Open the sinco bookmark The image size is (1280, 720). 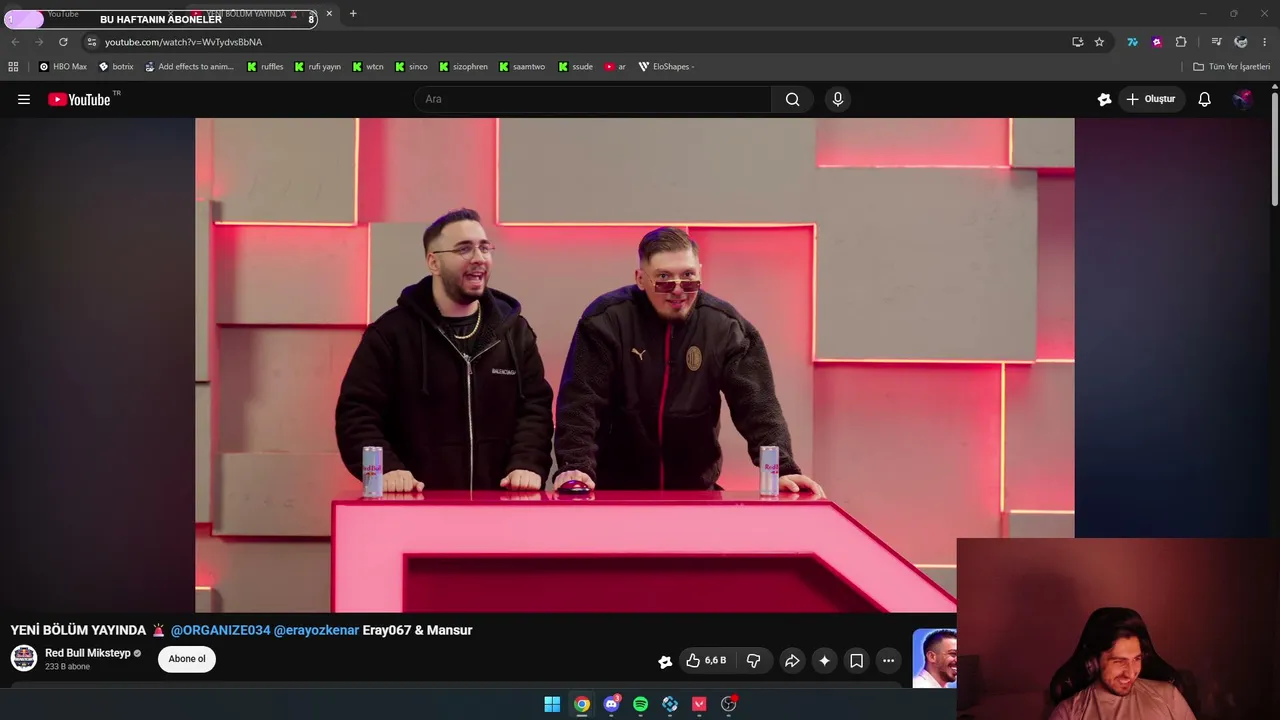[x=411, y=67]
